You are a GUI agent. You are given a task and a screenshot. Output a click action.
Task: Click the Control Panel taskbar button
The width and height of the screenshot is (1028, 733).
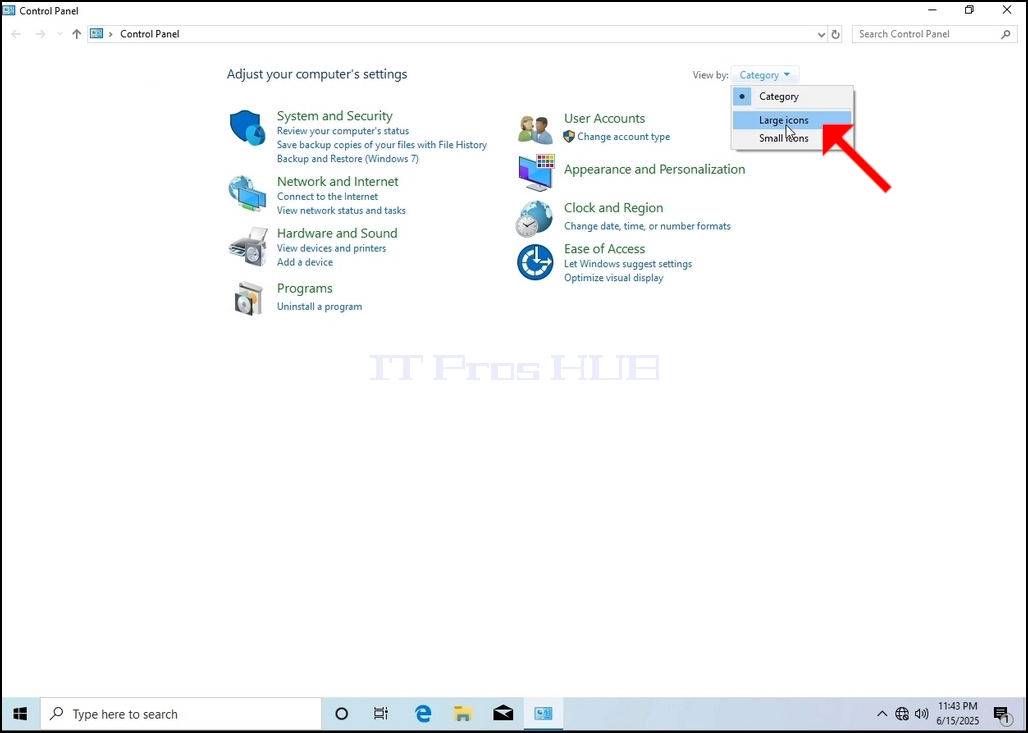click(544, 714)
